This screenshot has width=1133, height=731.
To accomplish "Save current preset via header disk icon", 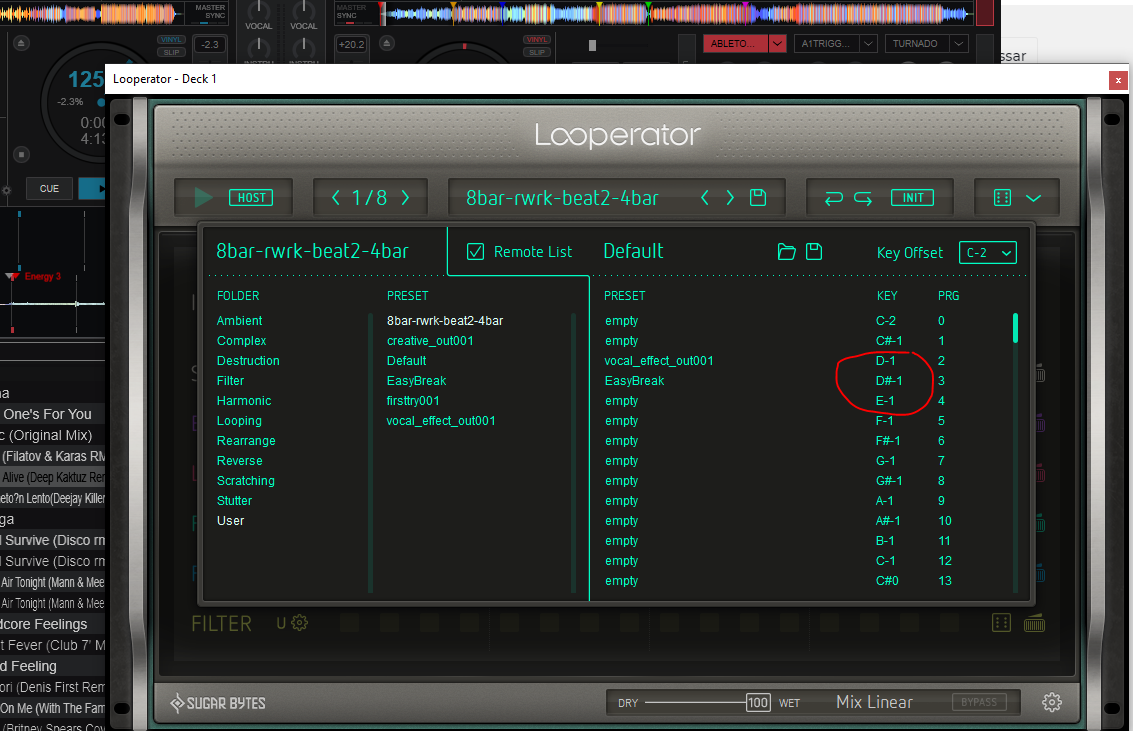I will point(757,197).
